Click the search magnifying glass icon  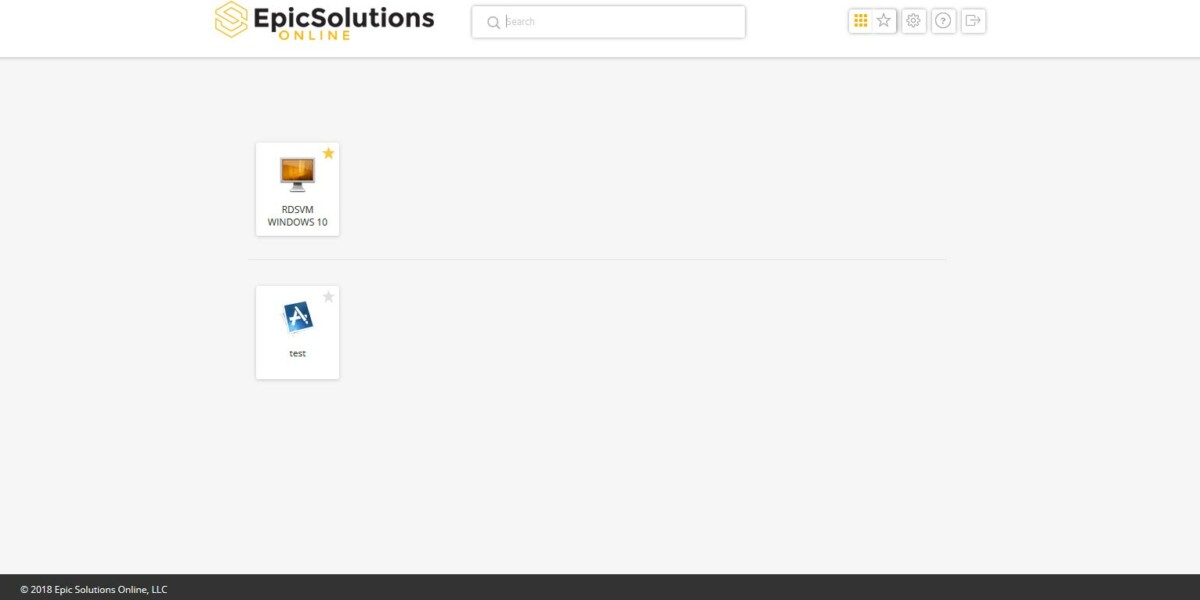[x=493, y=21]
